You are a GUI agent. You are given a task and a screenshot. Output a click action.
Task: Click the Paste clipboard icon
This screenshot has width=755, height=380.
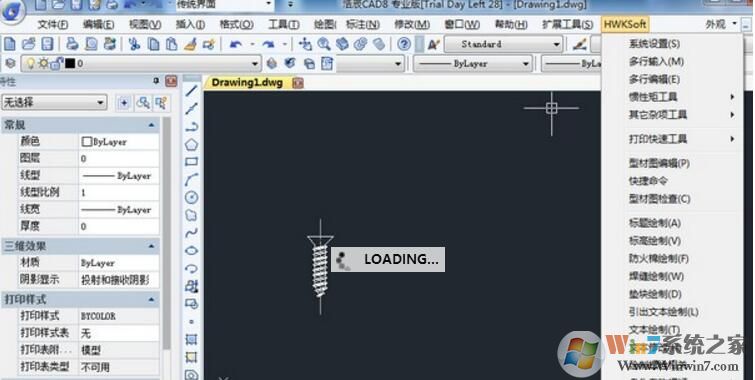[172, 45]
